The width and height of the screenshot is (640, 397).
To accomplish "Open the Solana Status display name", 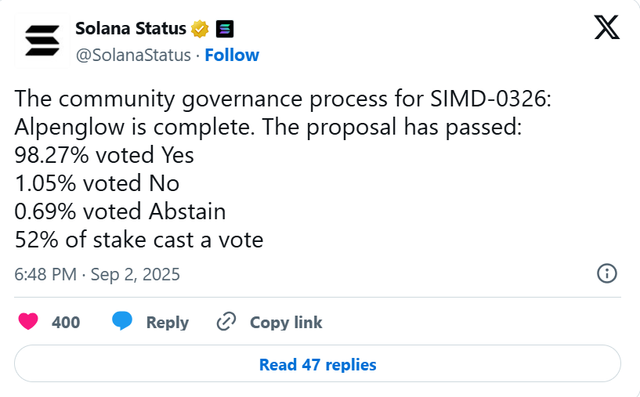I will tap(131, 29).
